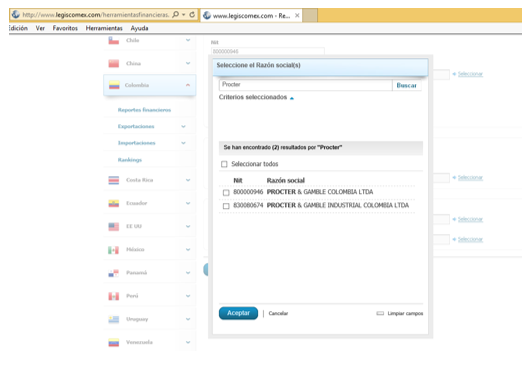Expand the México country section
The height and width of the screenshot is (367, 531).
(x=188, y=250)
